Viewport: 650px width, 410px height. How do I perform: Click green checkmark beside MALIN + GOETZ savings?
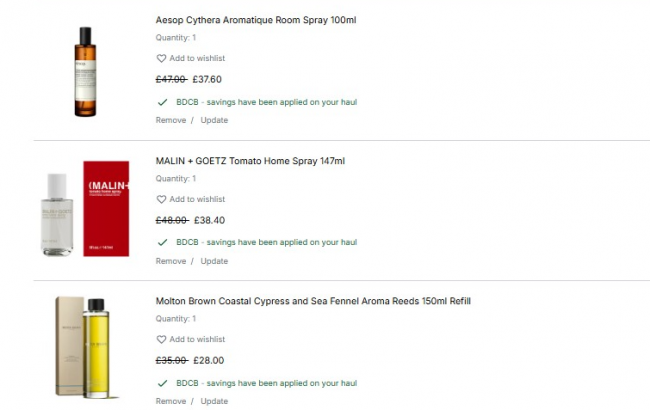(x=162, y=242)
